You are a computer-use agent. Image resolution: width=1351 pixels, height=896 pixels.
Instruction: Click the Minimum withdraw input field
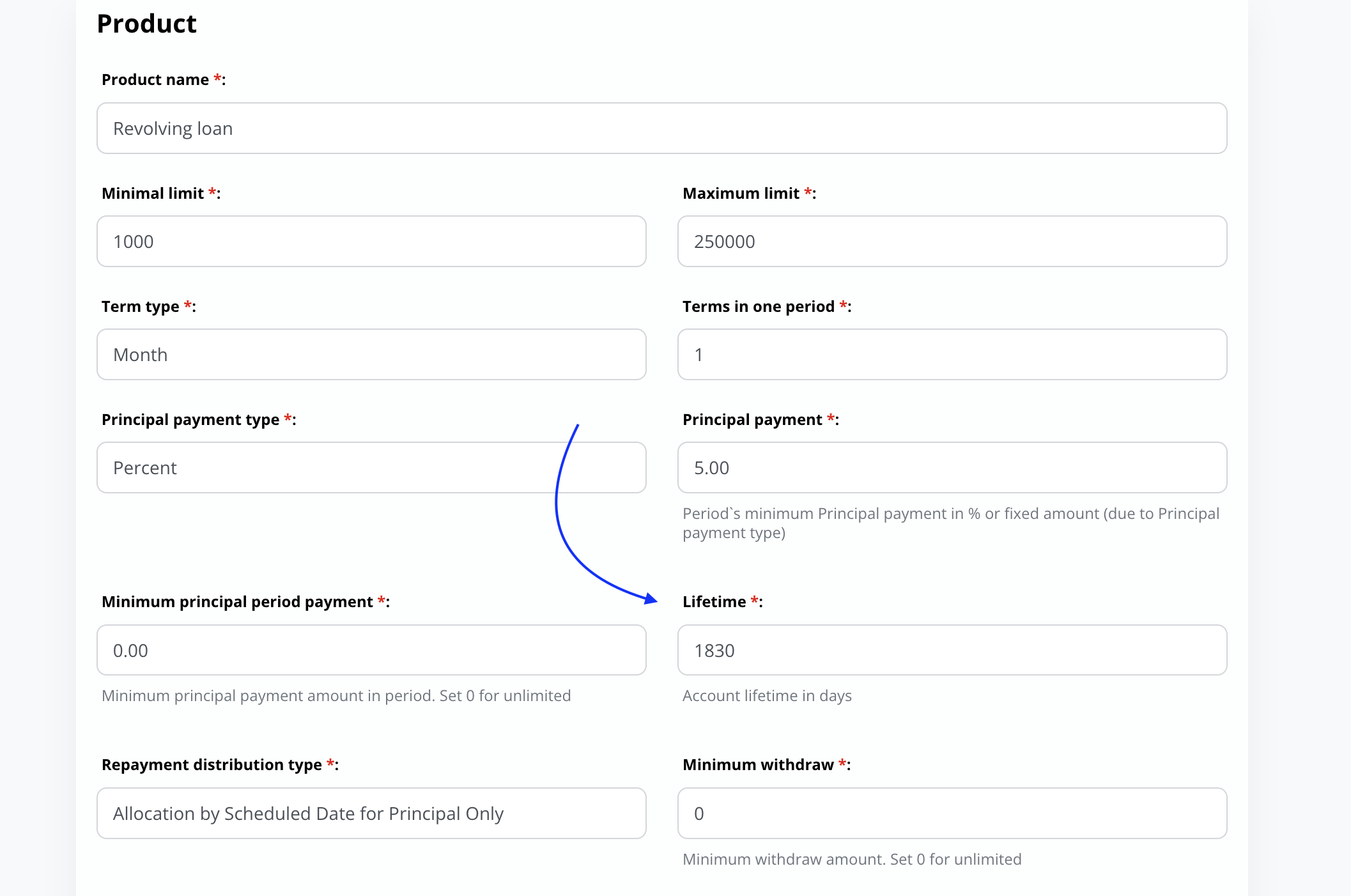(x=952, y=814)
